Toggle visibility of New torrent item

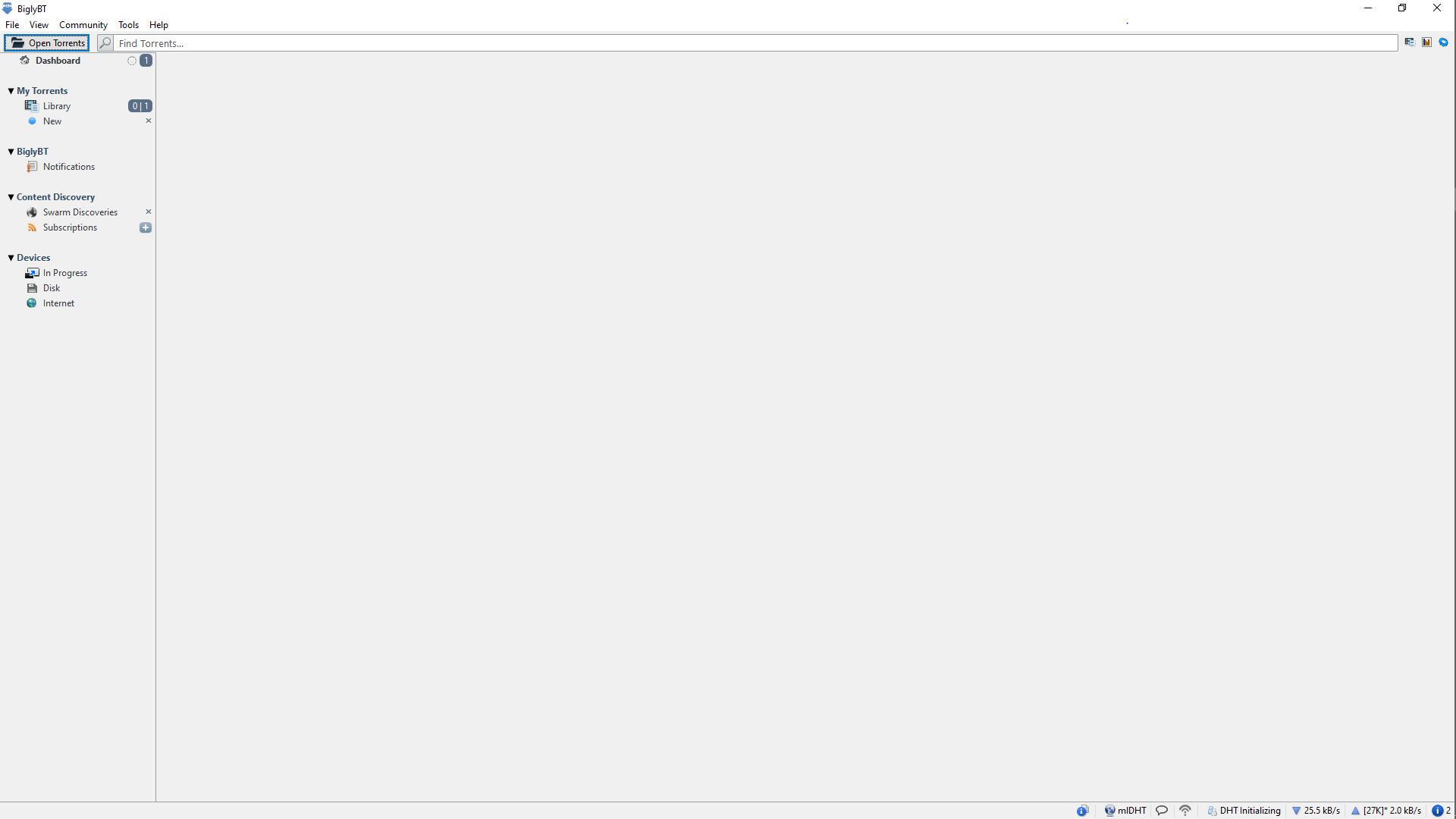tap(148, 121)
